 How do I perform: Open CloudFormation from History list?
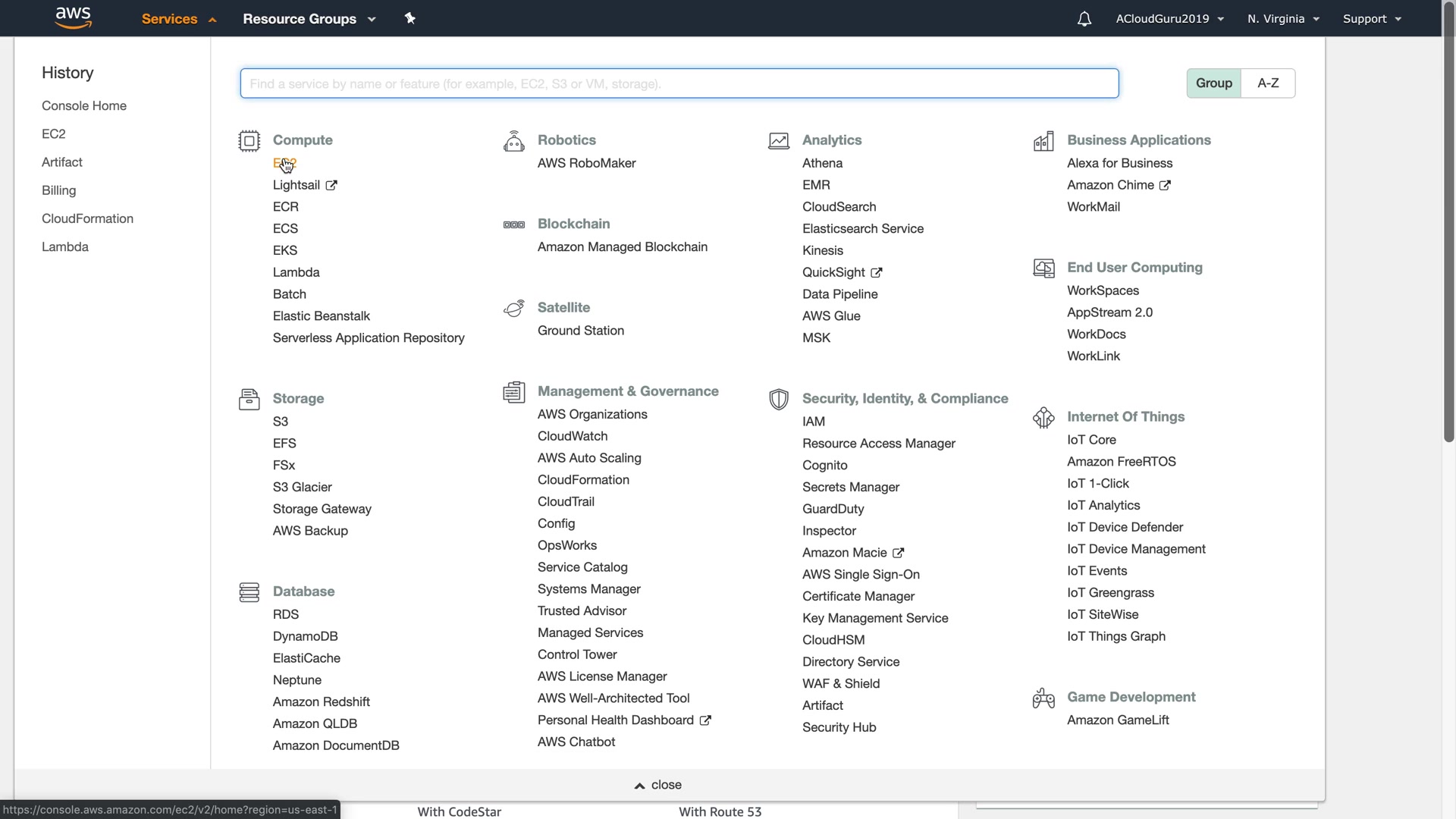pos(87,219)
